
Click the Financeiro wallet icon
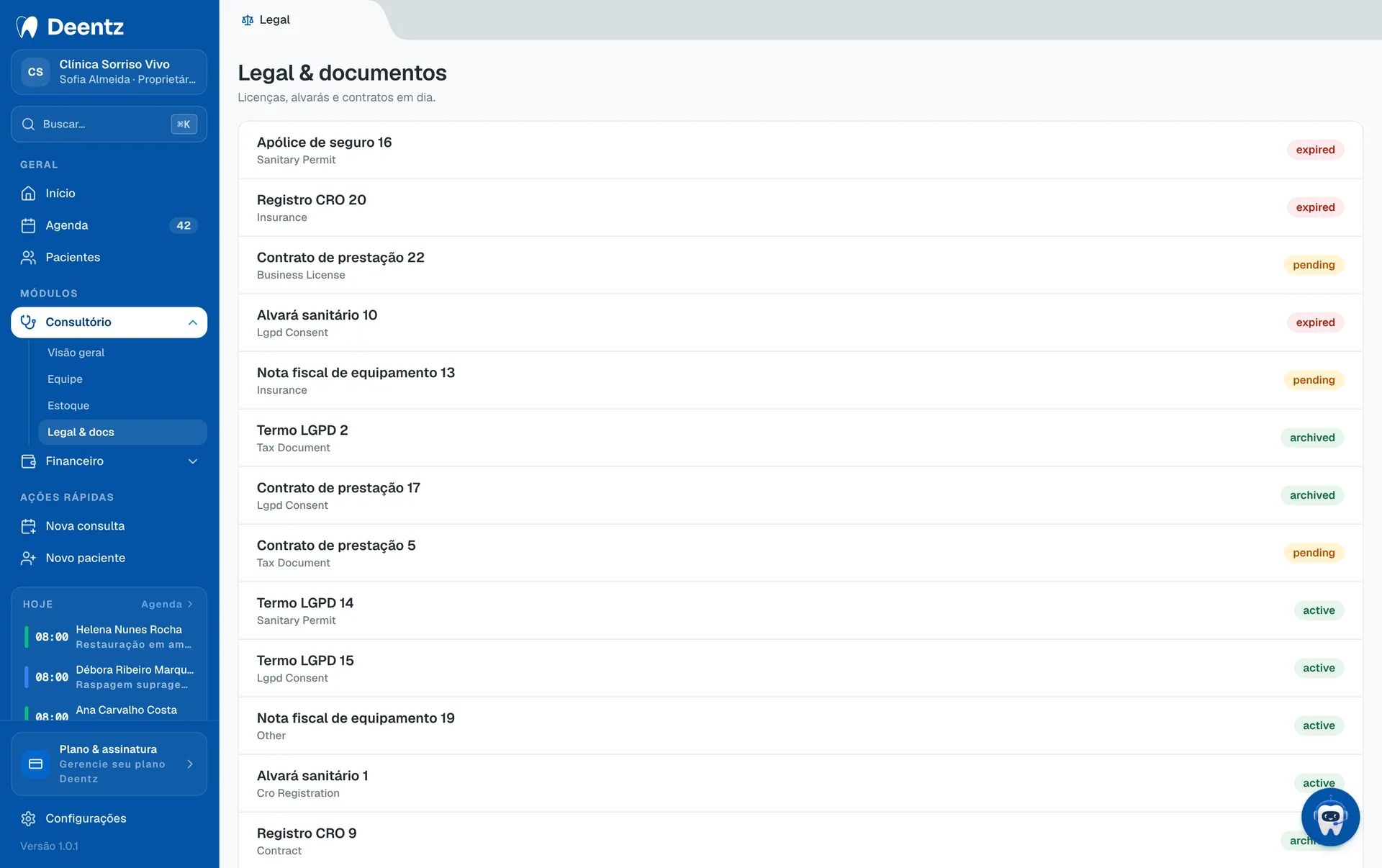click(x=28, y=461)
